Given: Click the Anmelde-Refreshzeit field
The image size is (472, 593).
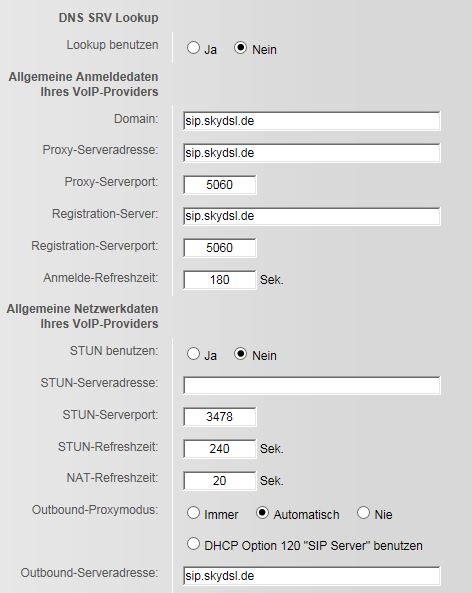Looking at the screenshot, I should click(220, 280).
